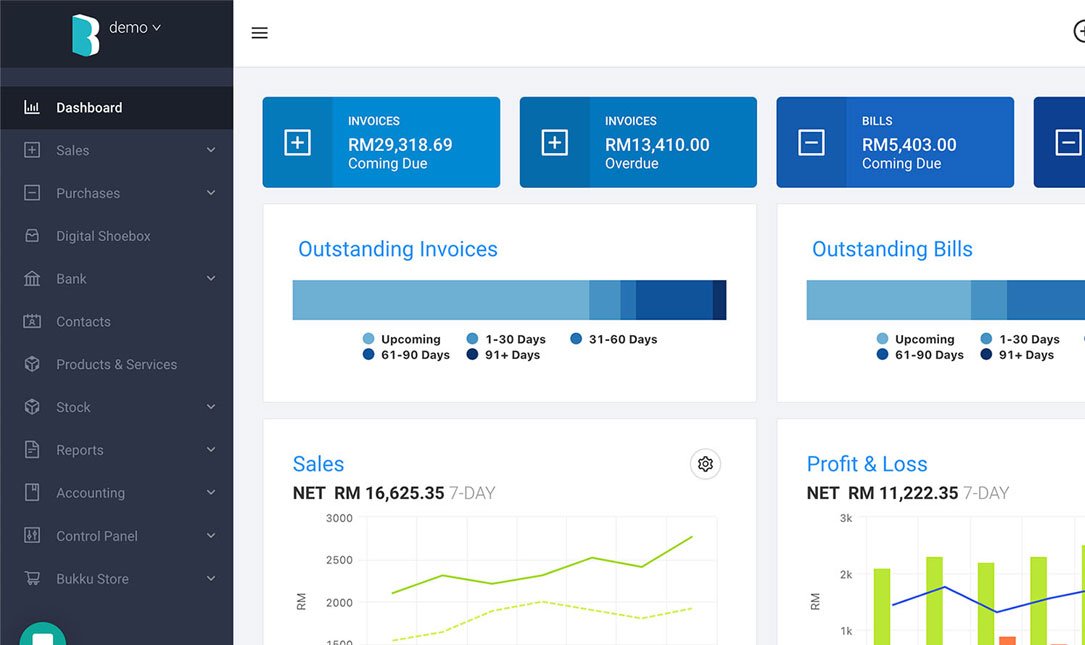Toggle 61-90 Days legend in Outstanding Bills
Image resolution: width=1085 pixels, height=645 pixels.
coord(920,355)
